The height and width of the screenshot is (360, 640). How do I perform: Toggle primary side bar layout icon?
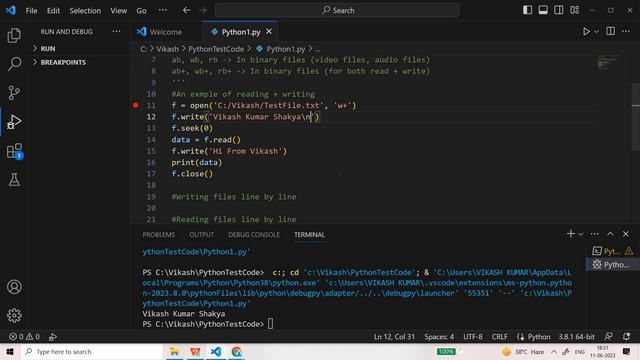[527, 10]
